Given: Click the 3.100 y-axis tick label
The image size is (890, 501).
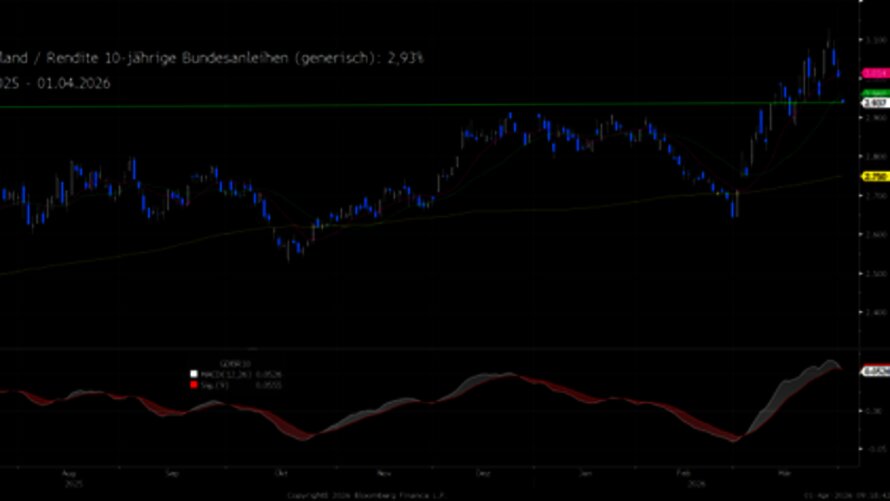Looking at the screenshot, I should 874,39.
